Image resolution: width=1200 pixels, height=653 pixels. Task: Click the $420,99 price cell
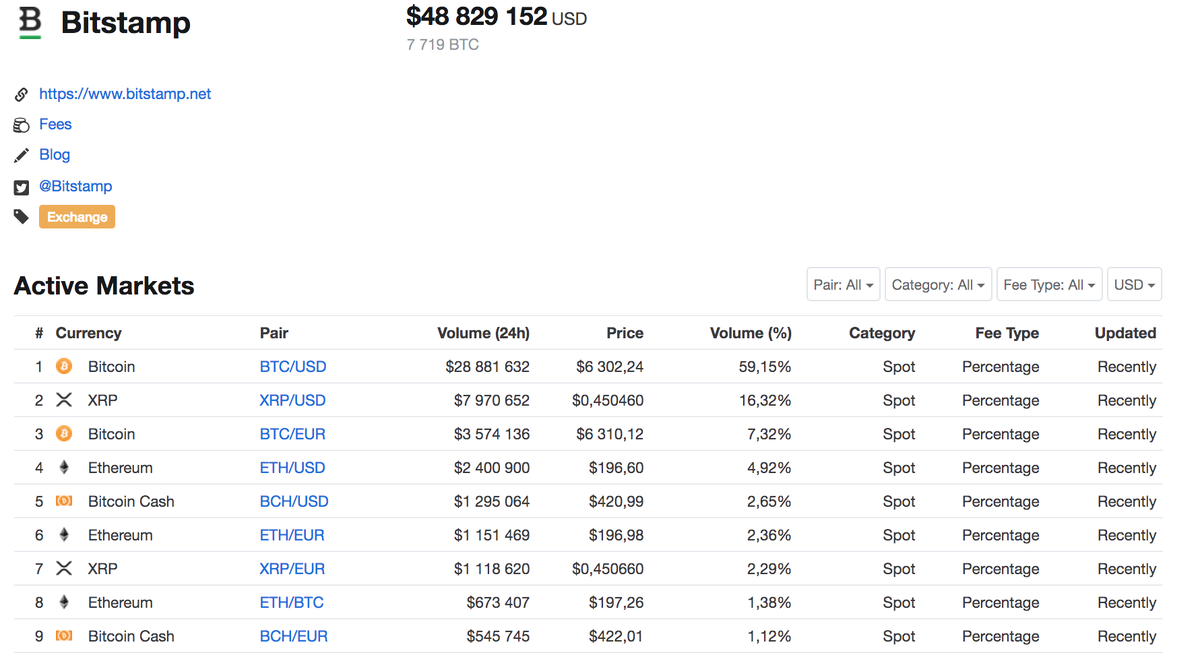tap(615, 501)
